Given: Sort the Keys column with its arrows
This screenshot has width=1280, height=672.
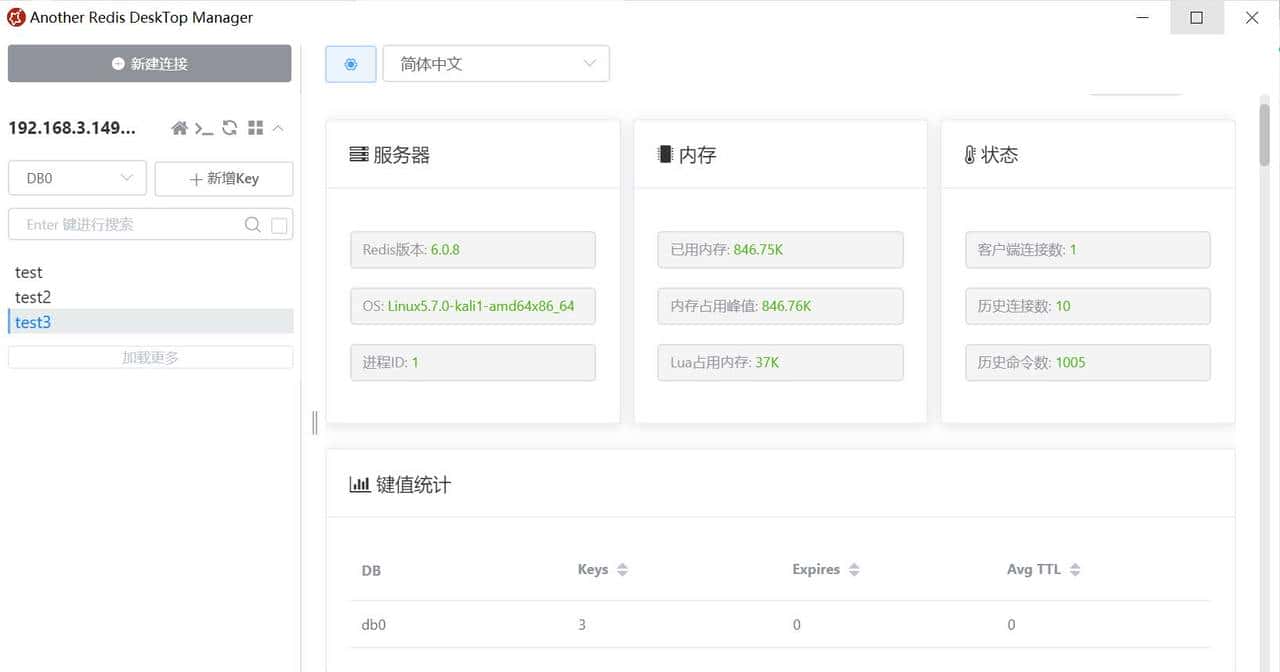Looking at the screenshot, I should [621, 569].
